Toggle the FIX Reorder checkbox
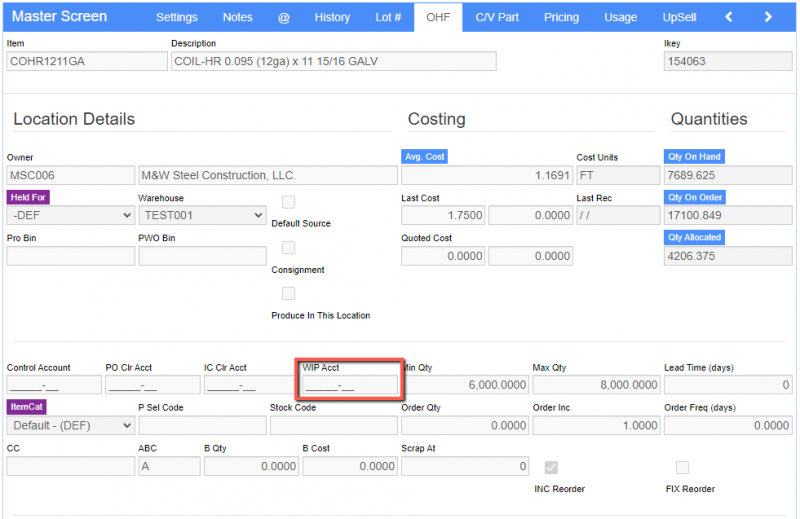800x519 pixels. pos(682,468)
